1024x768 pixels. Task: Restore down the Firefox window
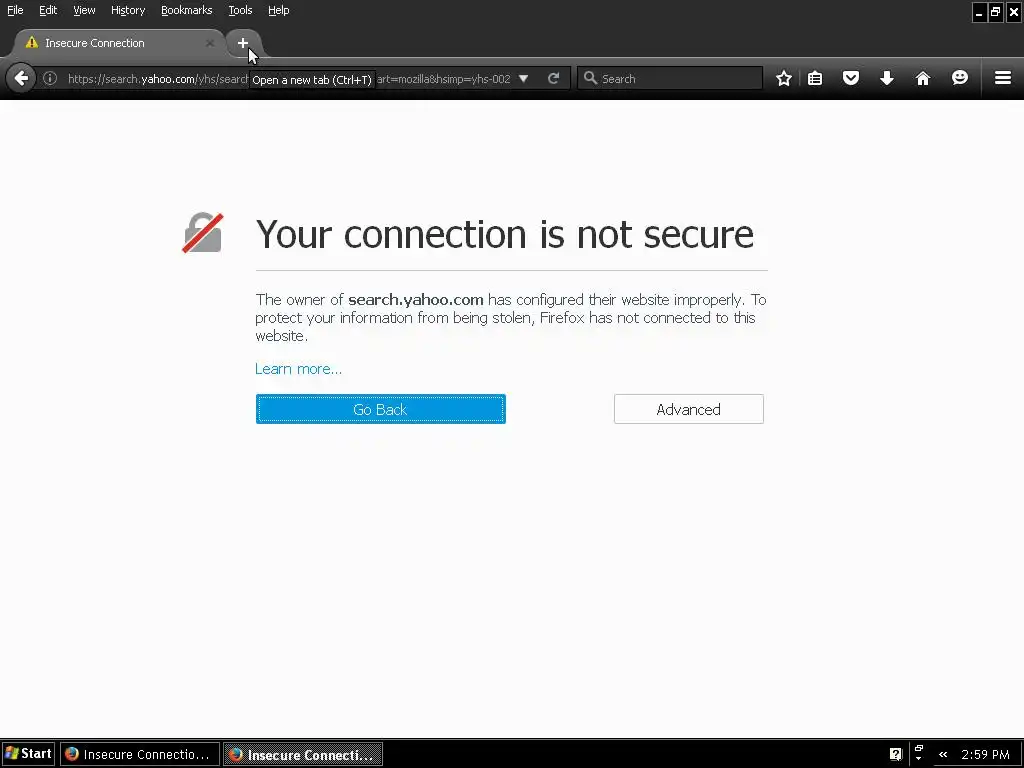pos(995,12)
